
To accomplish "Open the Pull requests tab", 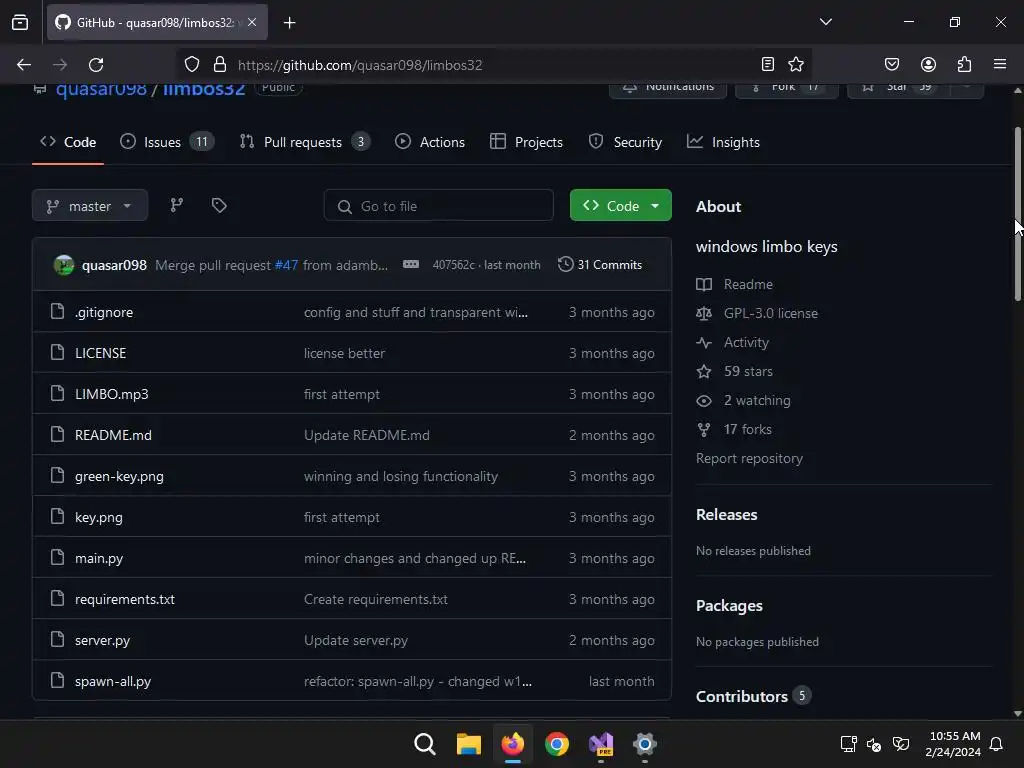I will [x=304, y=142].
